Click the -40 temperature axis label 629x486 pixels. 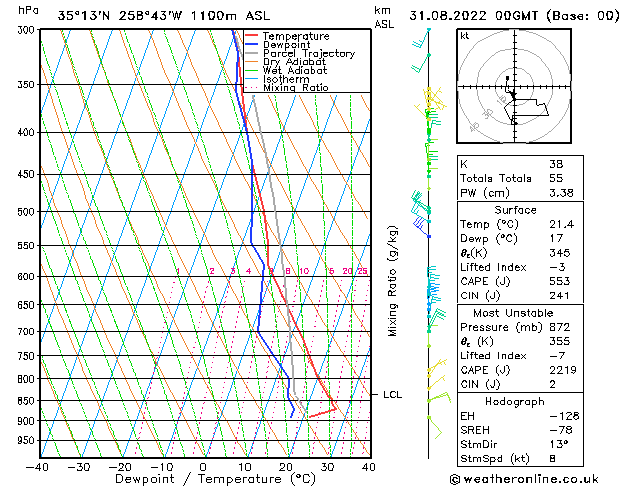click(37, 467)
